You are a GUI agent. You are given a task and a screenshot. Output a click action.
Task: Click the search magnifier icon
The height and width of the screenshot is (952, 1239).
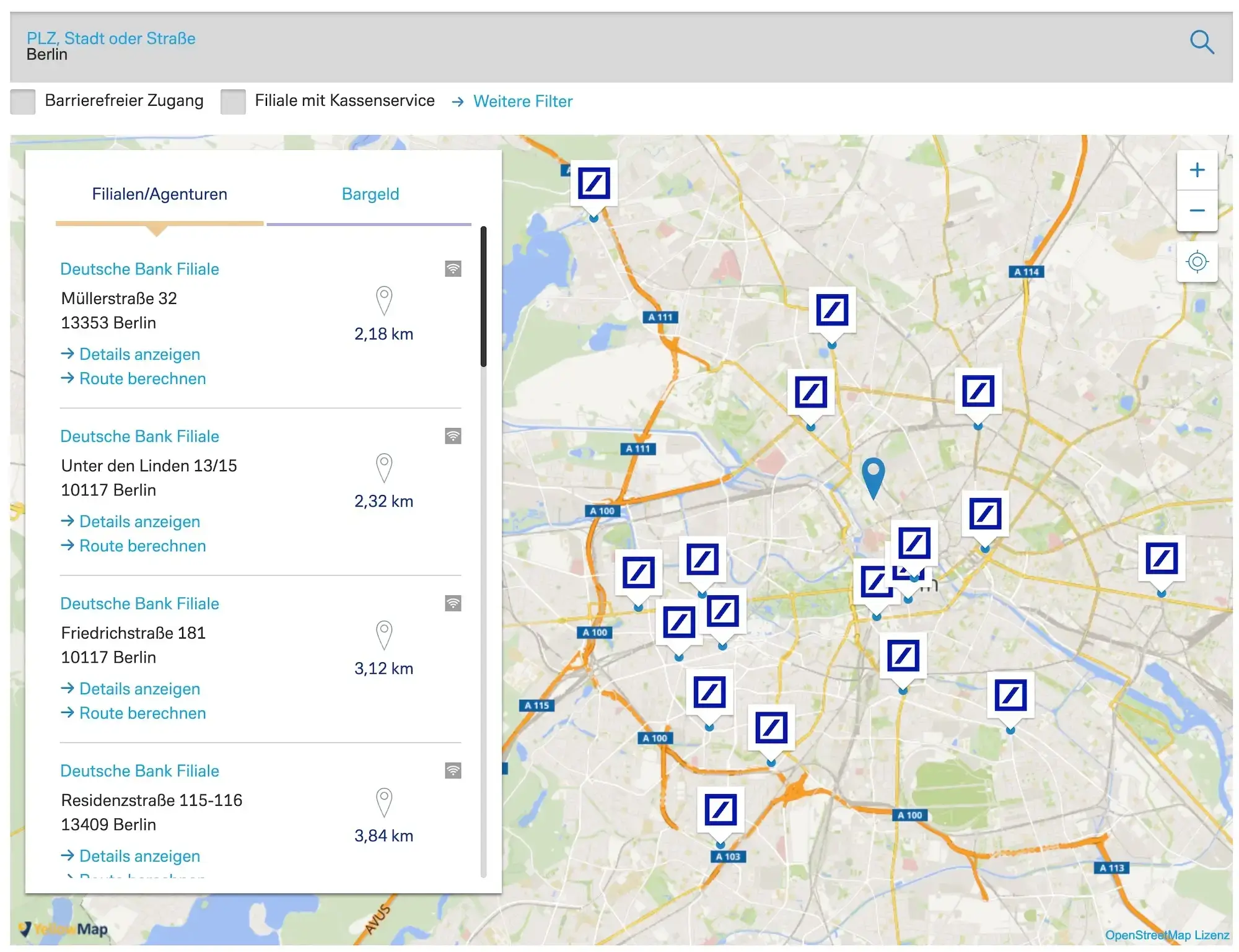(x=1201, y=42)
